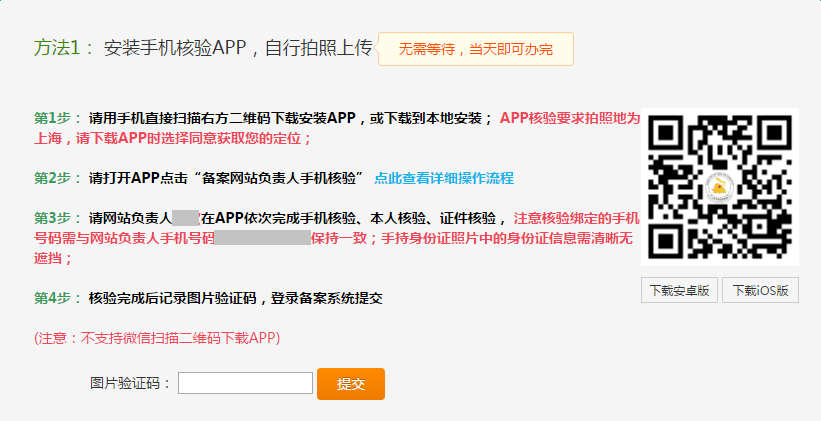Click the 不支持微信扫描二维码 notice text
This screenshot has width=821, height=421.
[x=158, y=338]
